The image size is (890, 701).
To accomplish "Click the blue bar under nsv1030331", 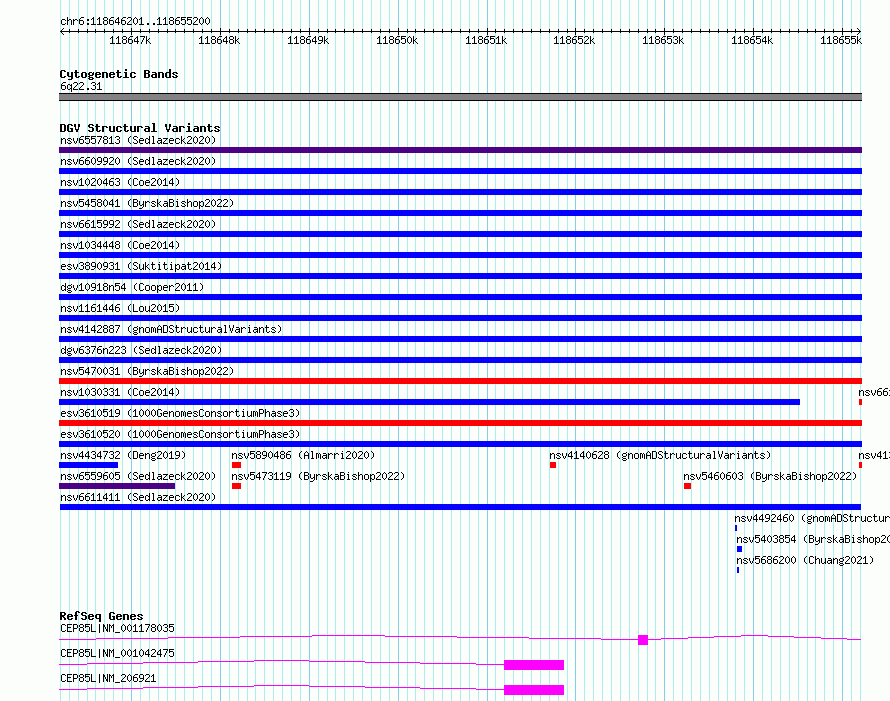I will (429, 402).
